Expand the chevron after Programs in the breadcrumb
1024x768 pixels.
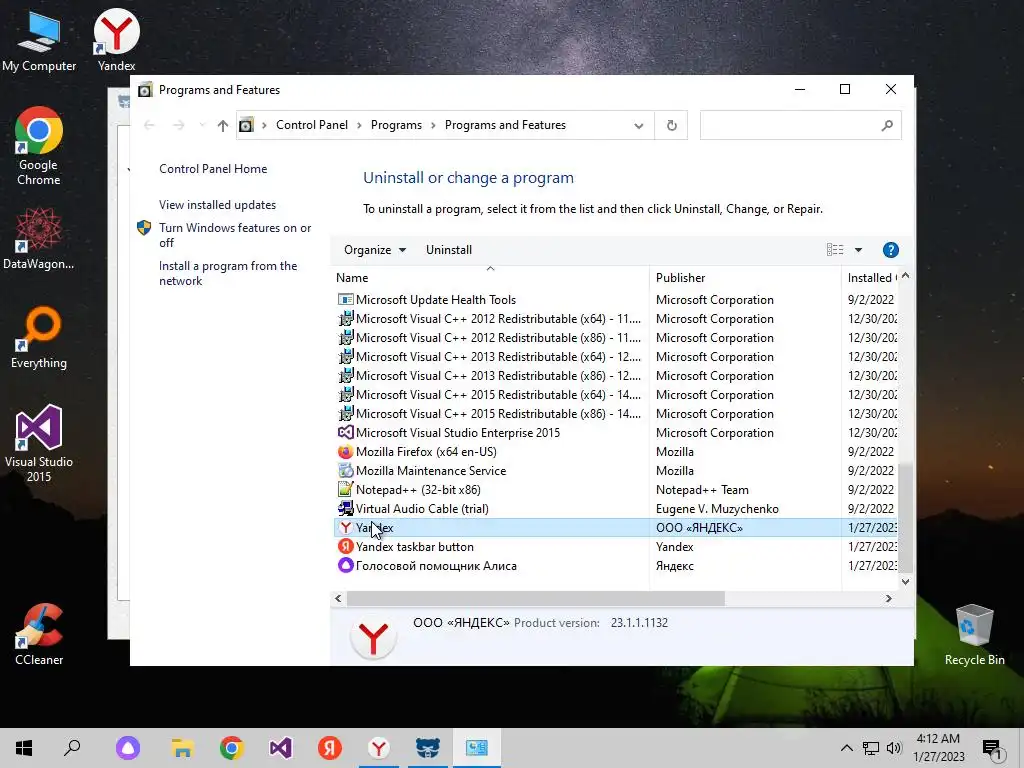(433, 125)
